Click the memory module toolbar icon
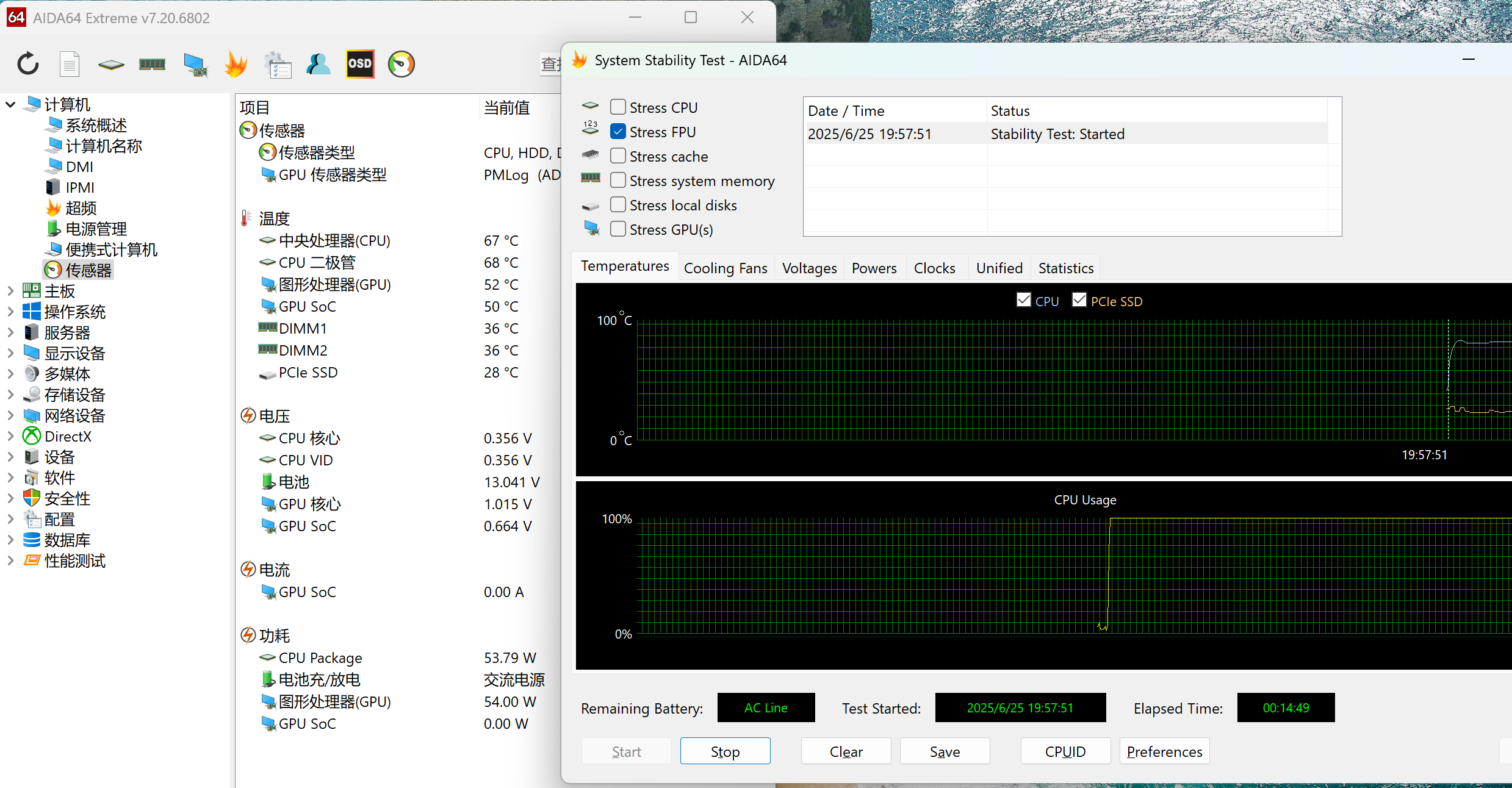Screen dimensions: 1512x788 153,64
